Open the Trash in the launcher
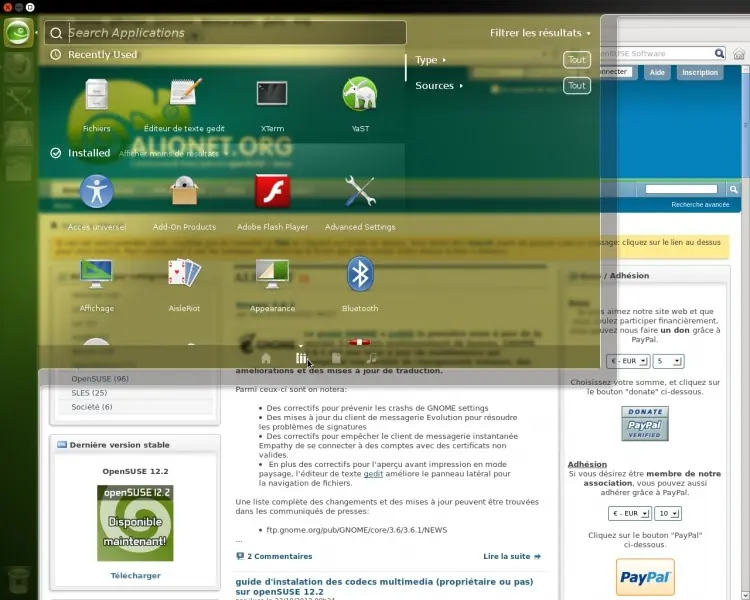750x600 pixels. pos(19,580)
